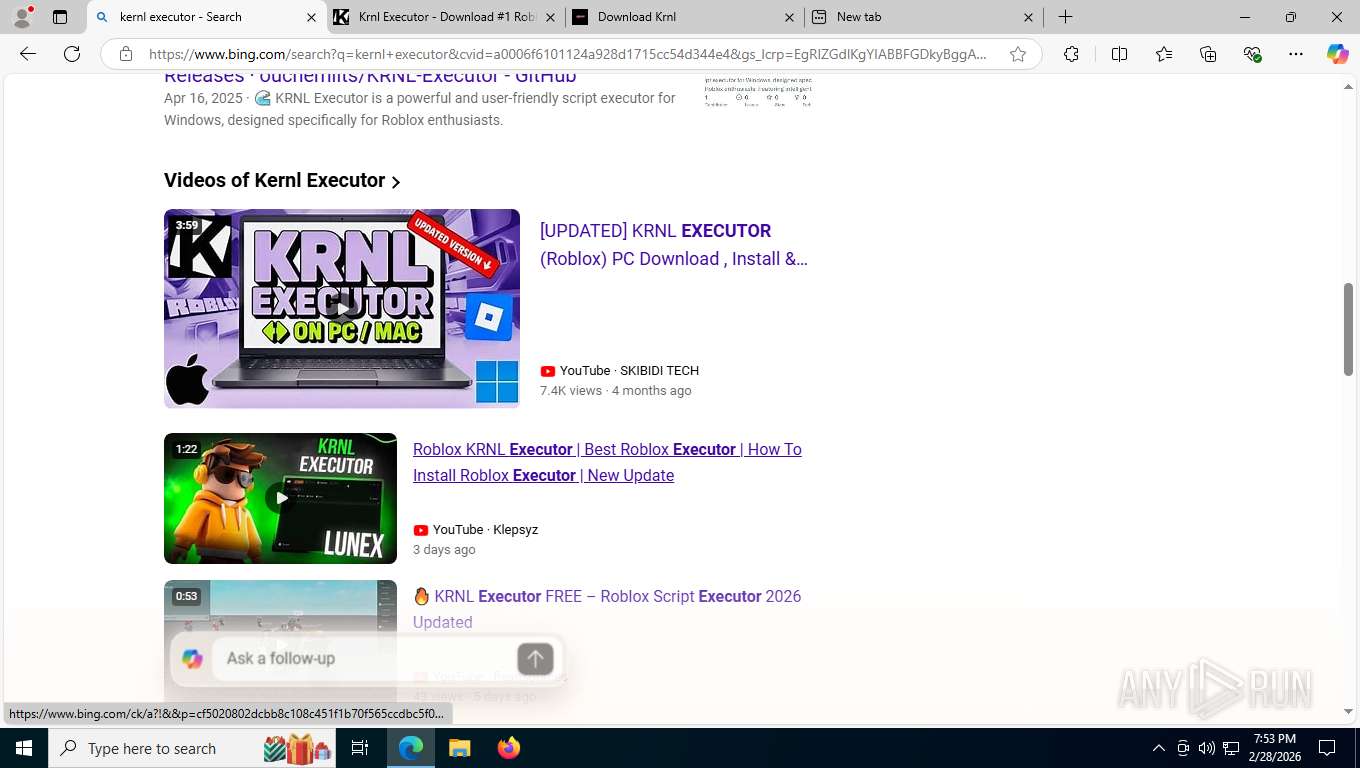Play the KRNL Executor on PC/MAC thumbnail
The width and height of the screenshot is (1360, 768).
(x=342, y=308)
